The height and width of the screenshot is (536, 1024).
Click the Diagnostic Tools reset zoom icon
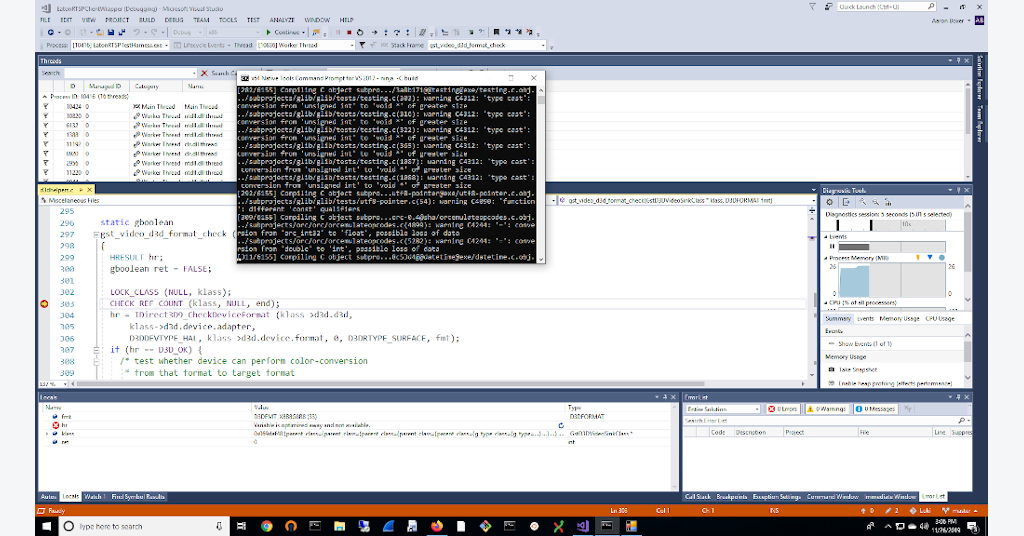888,202
